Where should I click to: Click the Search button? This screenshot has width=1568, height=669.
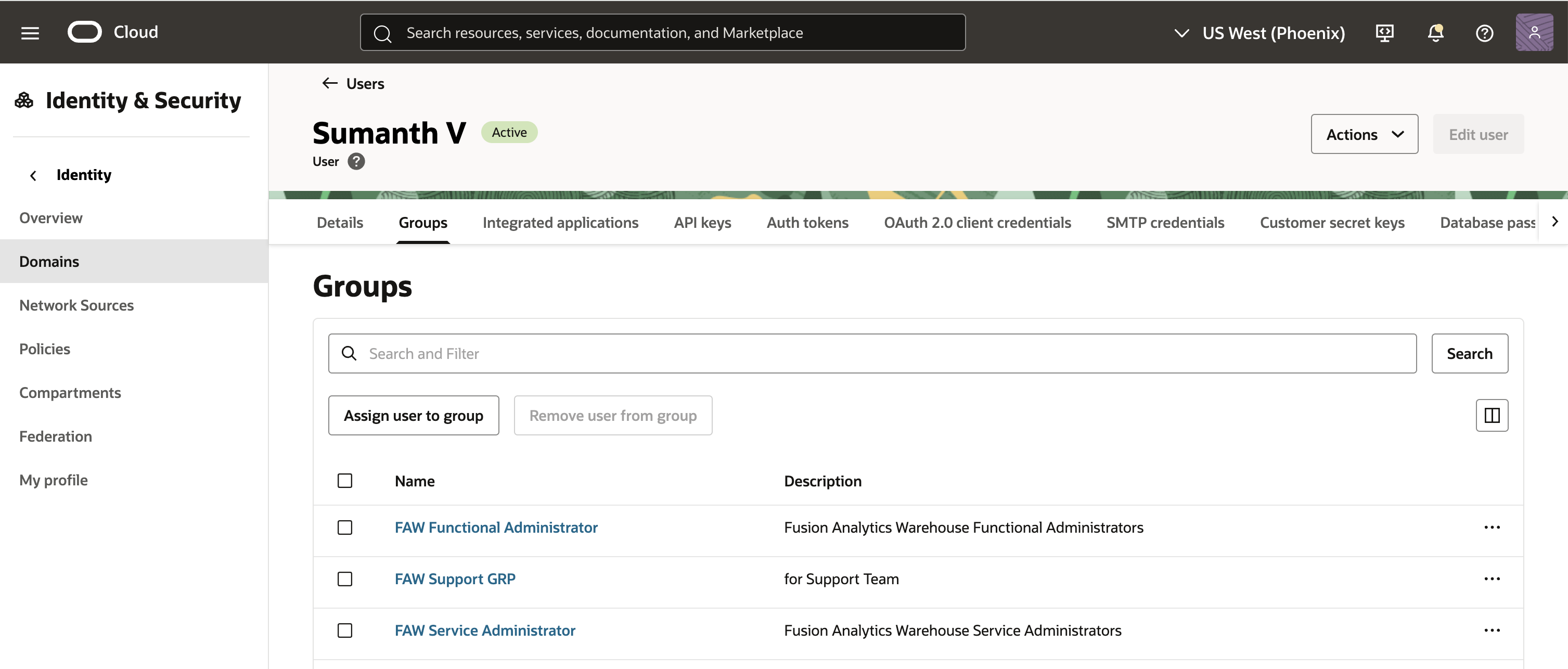(x=1469, y=353)
